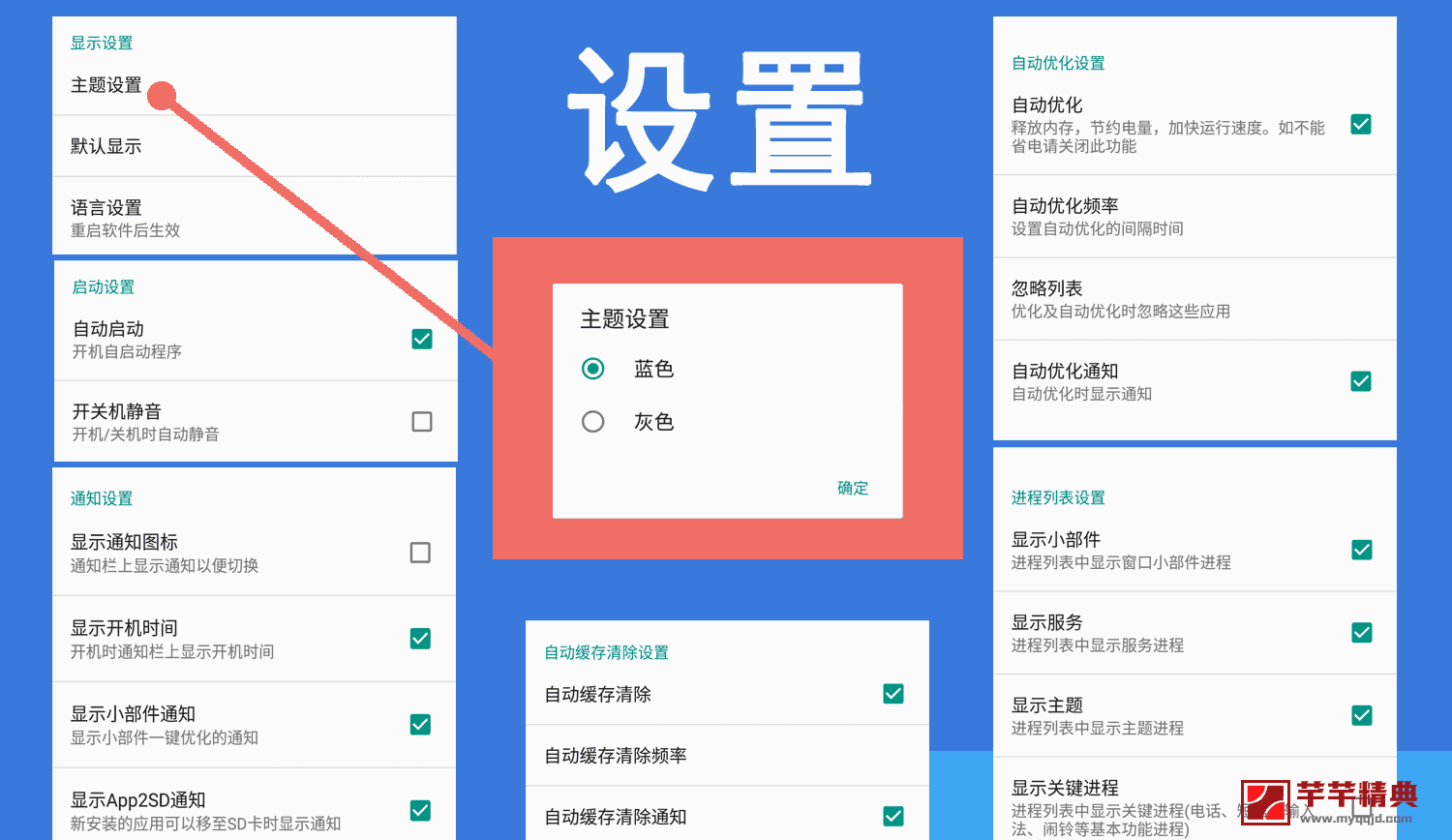1452x840 pixels.
Task: Click the 自动缓存清除设置 section header
Action: (607, 652)
